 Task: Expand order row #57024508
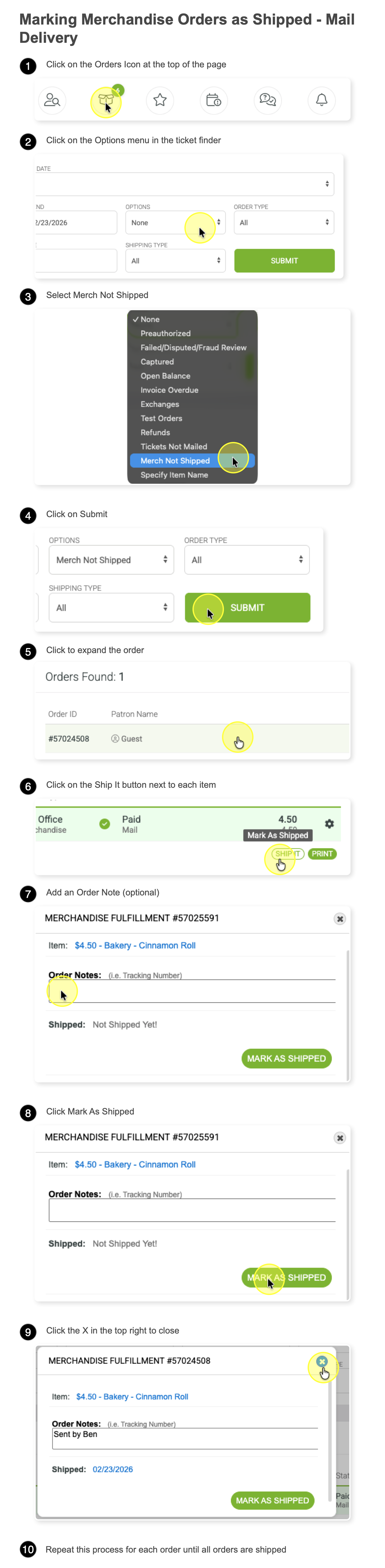(x=198, y=738)
